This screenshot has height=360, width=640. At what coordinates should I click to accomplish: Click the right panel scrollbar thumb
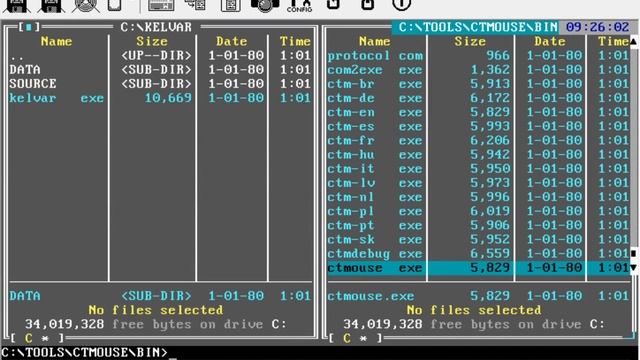click(634, 253)
